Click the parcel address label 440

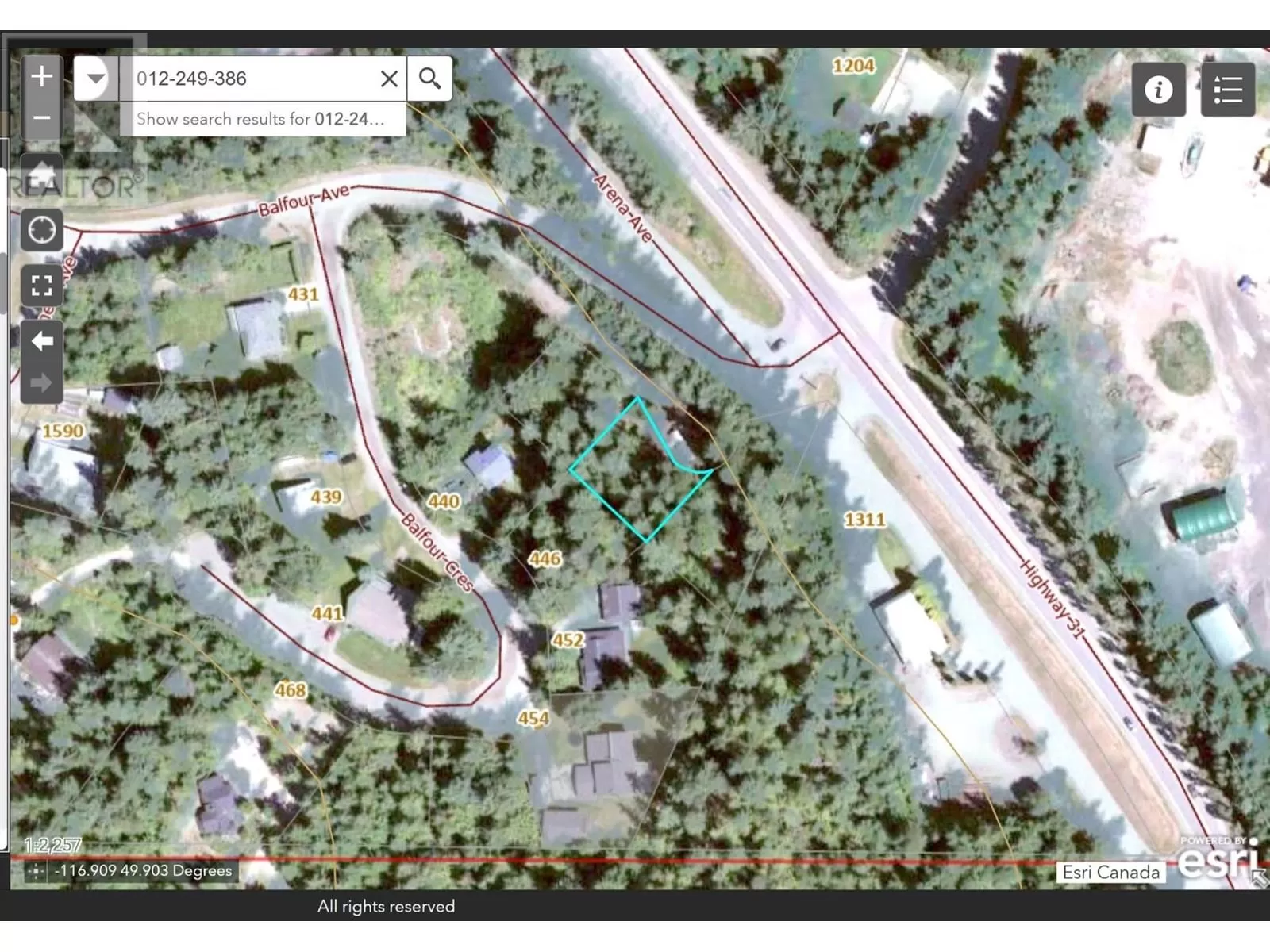(x=443, y=501)
